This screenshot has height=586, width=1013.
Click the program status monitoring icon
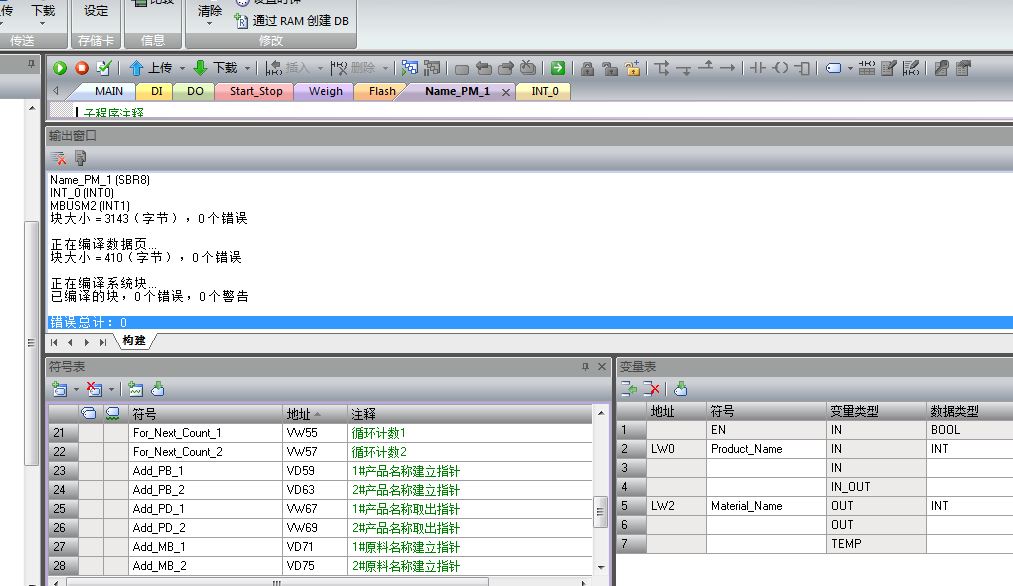click(410, 68)
